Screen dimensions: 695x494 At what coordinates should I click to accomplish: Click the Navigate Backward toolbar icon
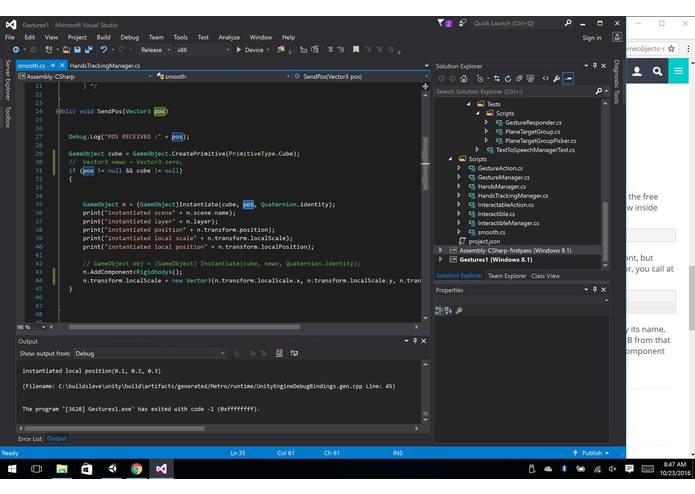pyautogui.click(x=16, y=50)
